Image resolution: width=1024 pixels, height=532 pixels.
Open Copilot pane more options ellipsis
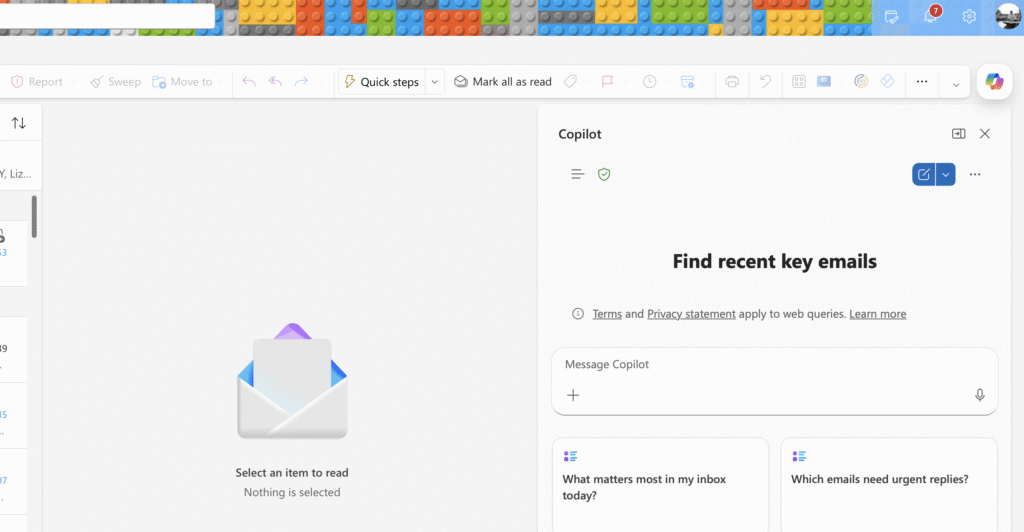975,174
